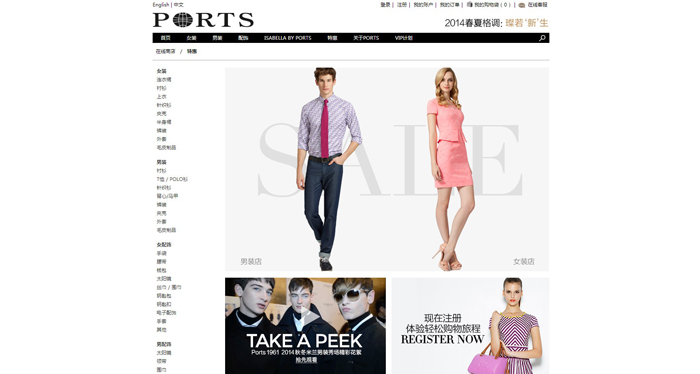Viewport: 700px width, 374px height.
Task: Select T恤 / POLO衫 in the sidebar
Action: click(x=172, y=179)
